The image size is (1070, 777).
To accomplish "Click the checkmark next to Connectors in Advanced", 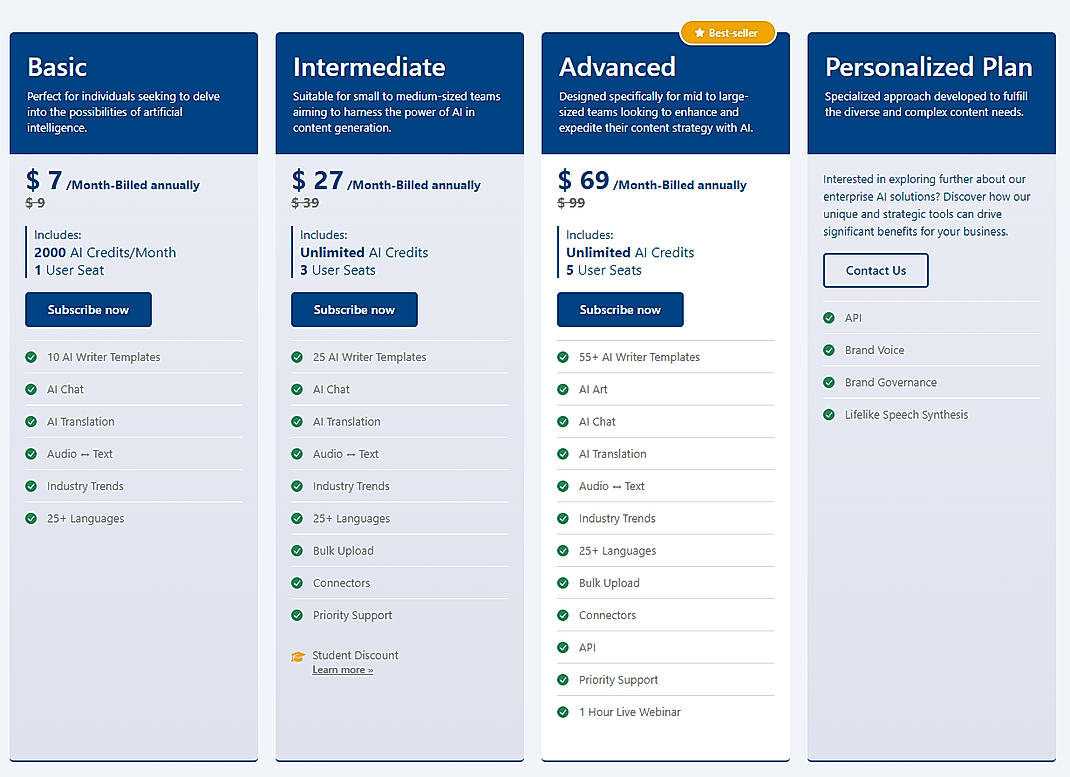I will pos(563,615).
